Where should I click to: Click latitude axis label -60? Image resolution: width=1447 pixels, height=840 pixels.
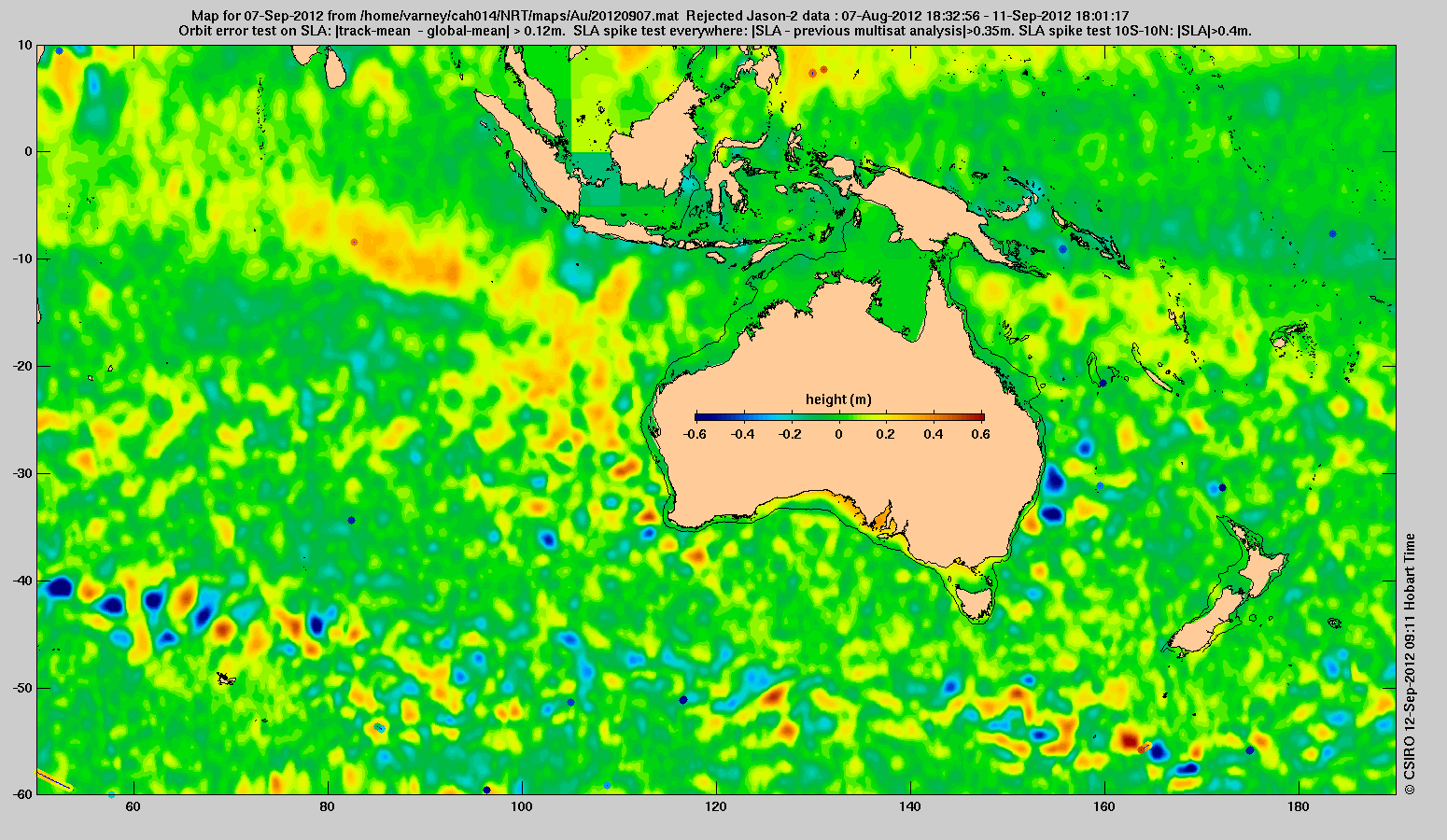coord(21,794)
